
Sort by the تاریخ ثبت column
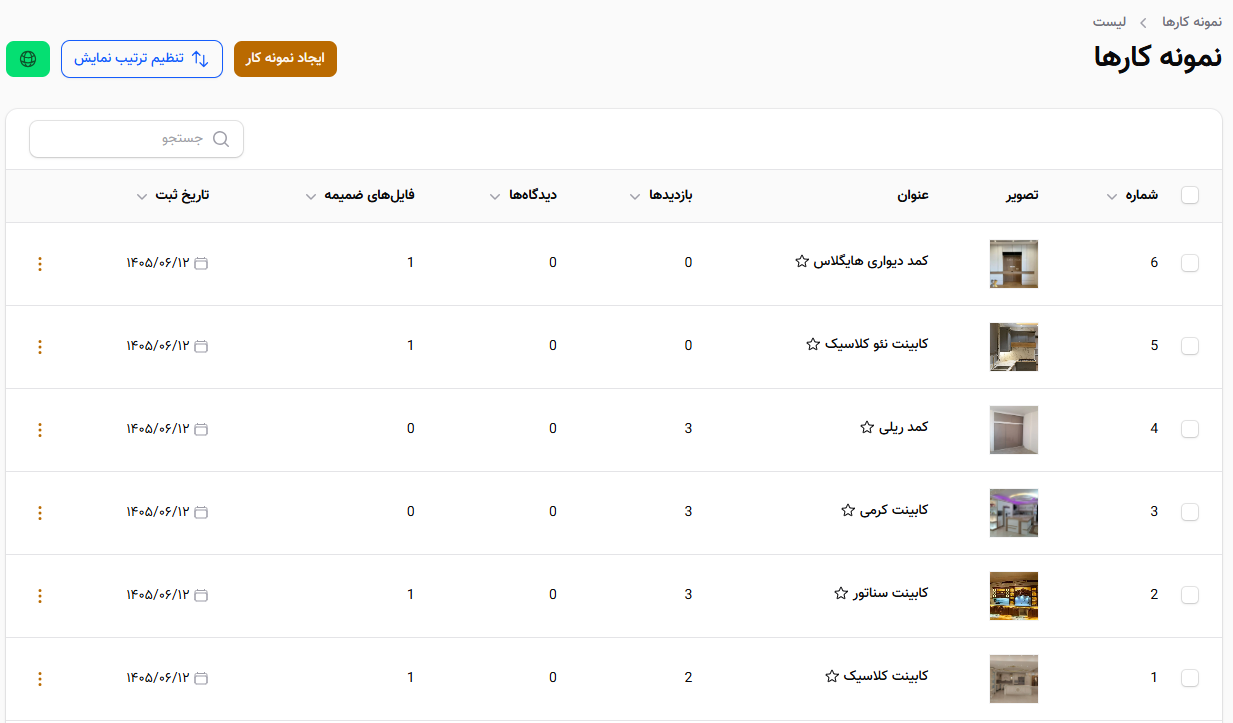173,195
